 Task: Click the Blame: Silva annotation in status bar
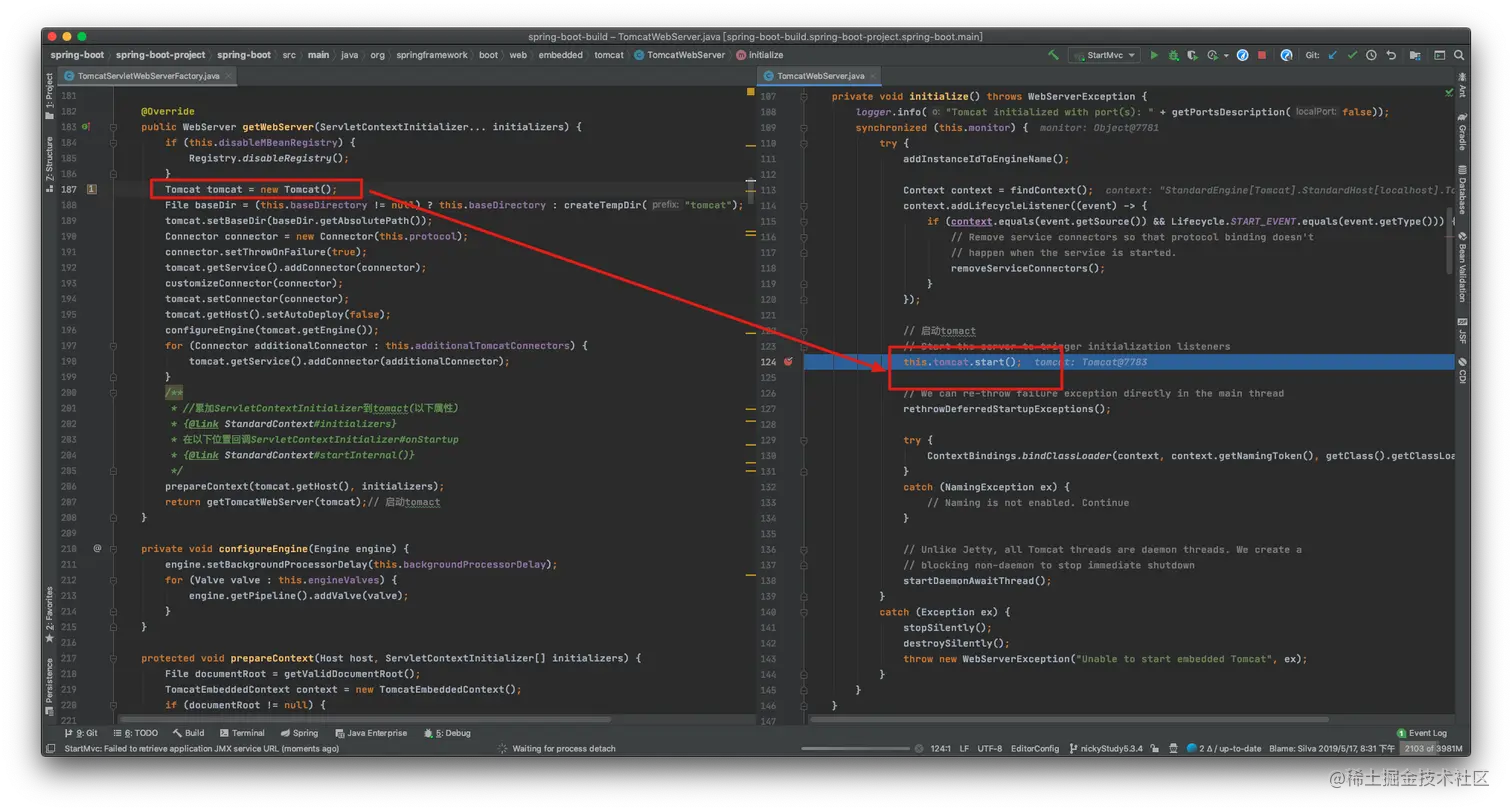coord(1332,748)
